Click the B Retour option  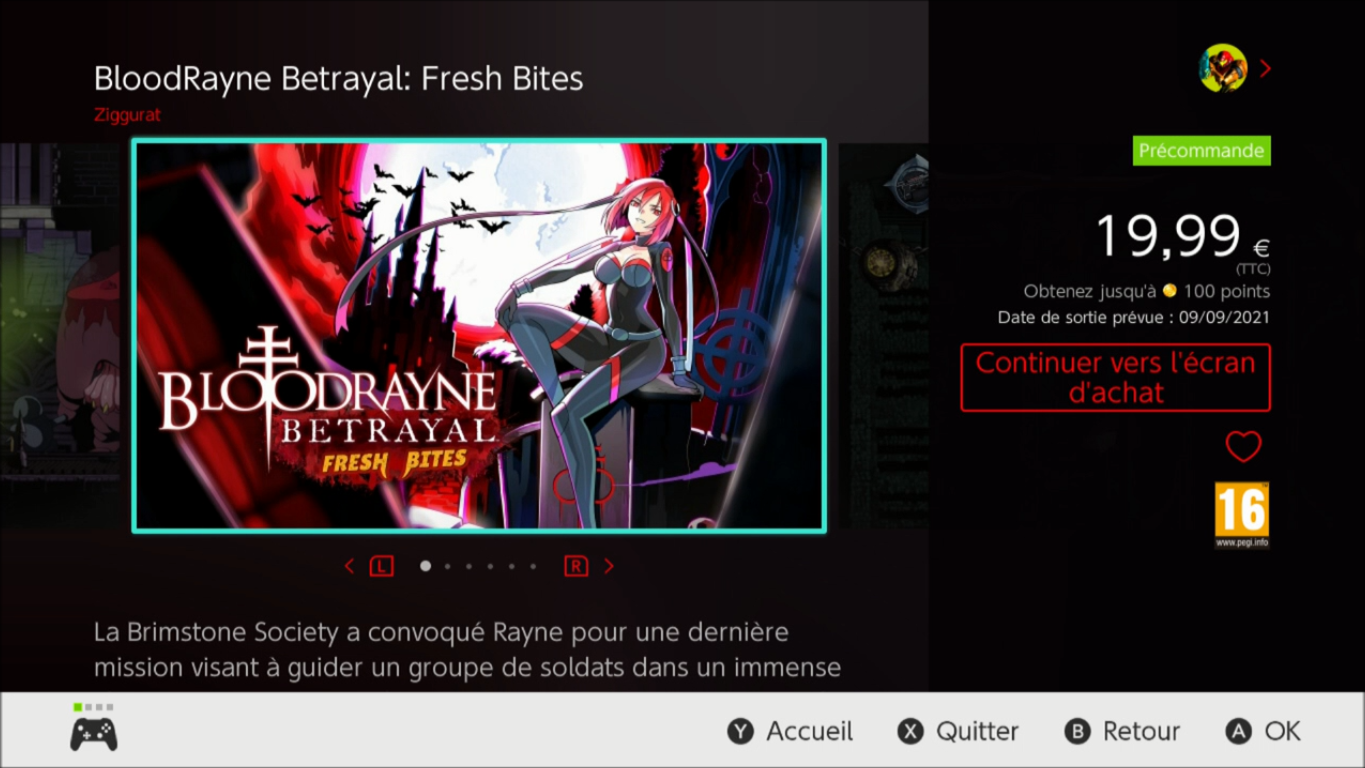point(1122,731)
